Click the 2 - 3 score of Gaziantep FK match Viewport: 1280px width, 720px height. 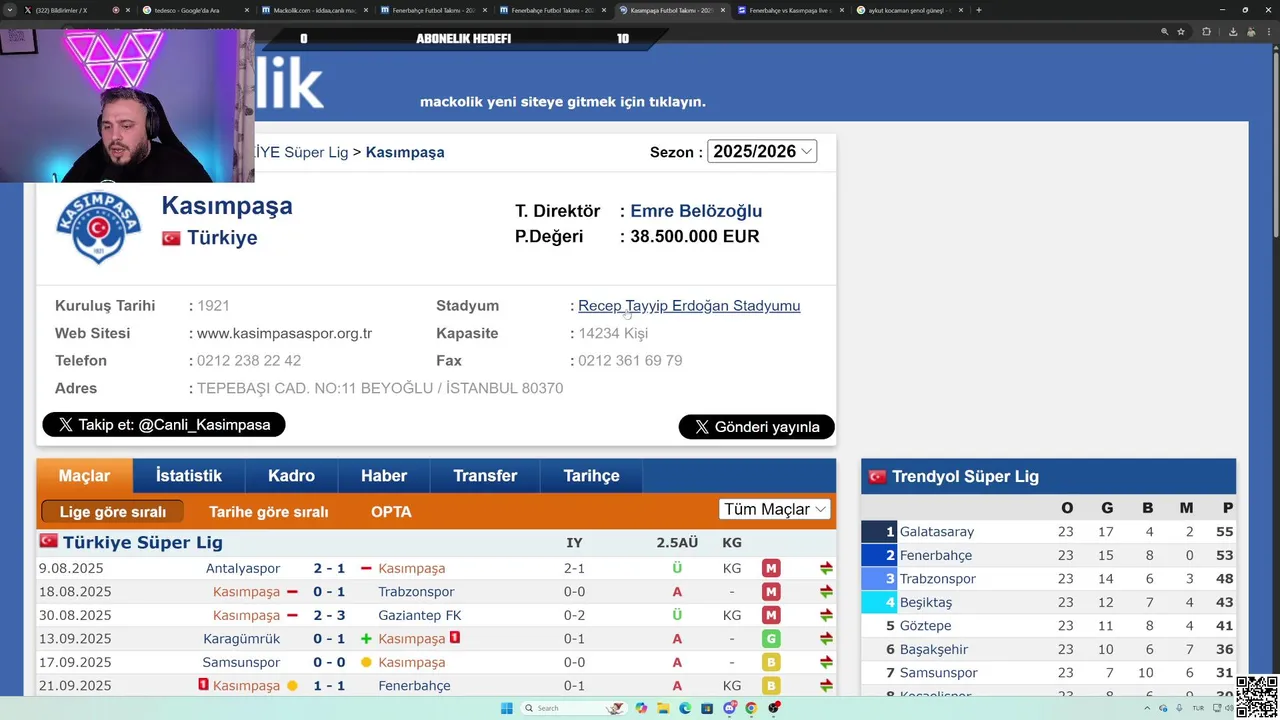tap(329, 615)
